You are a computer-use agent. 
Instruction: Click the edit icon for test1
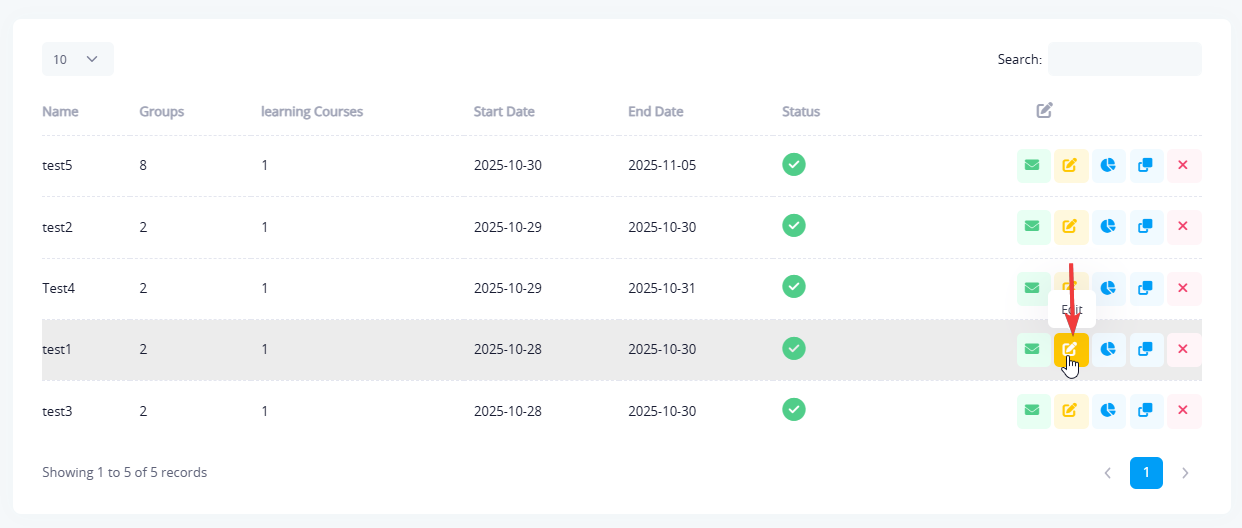(x=1070, y=349)
